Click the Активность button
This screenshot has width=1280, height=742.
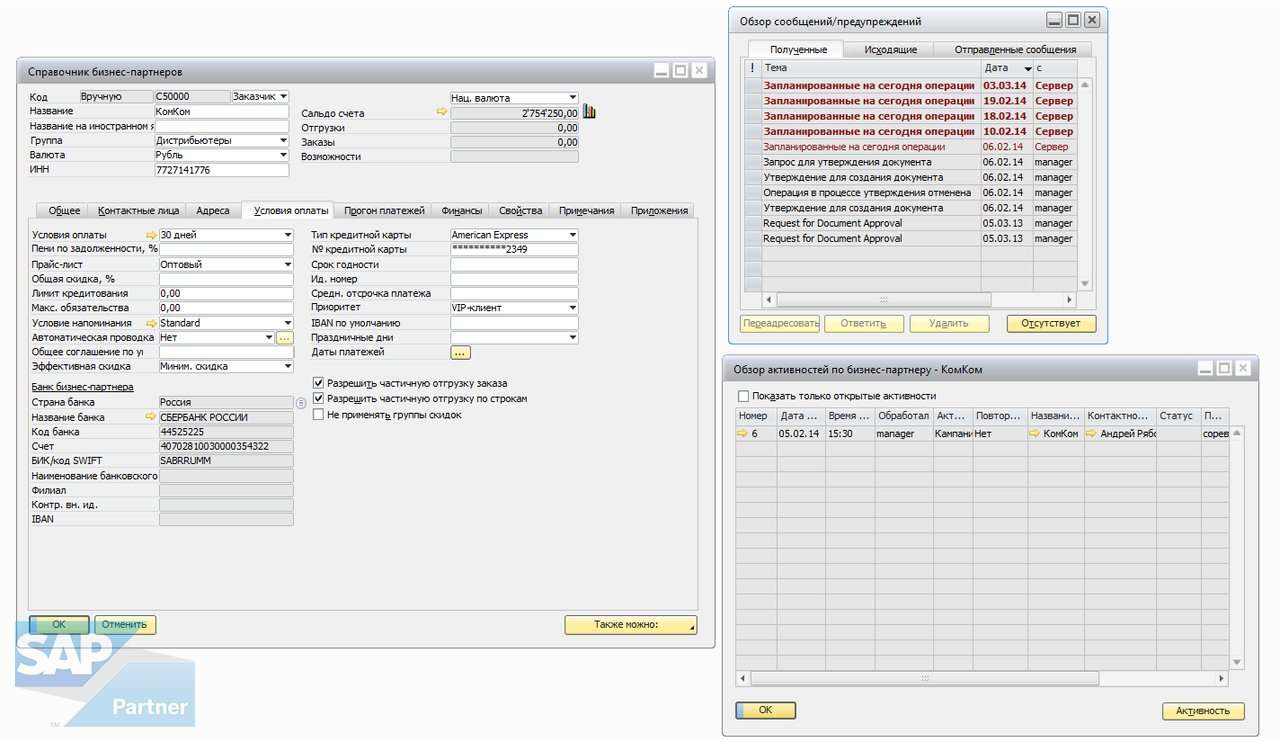coord(1203,711)
